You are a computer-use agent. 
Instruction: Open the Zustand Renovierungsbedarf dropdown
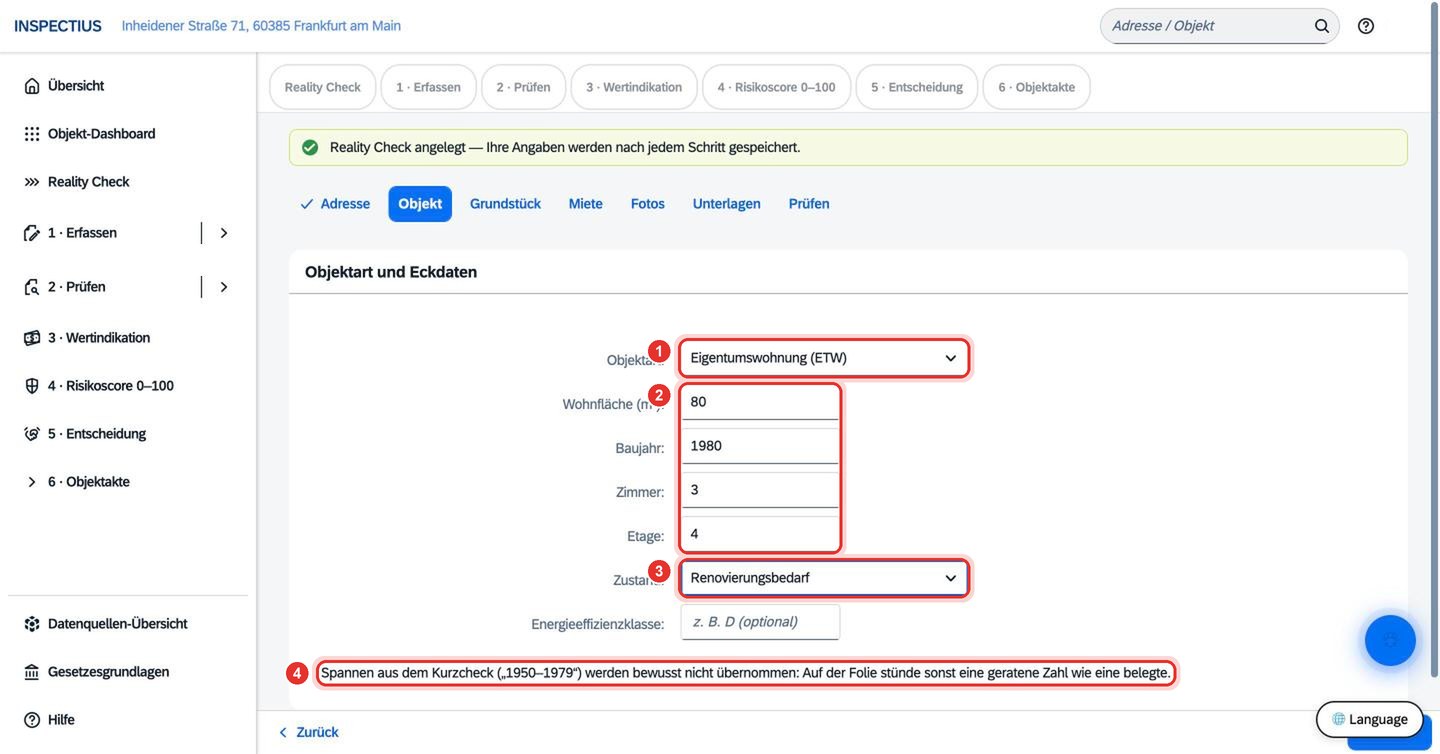824,578
